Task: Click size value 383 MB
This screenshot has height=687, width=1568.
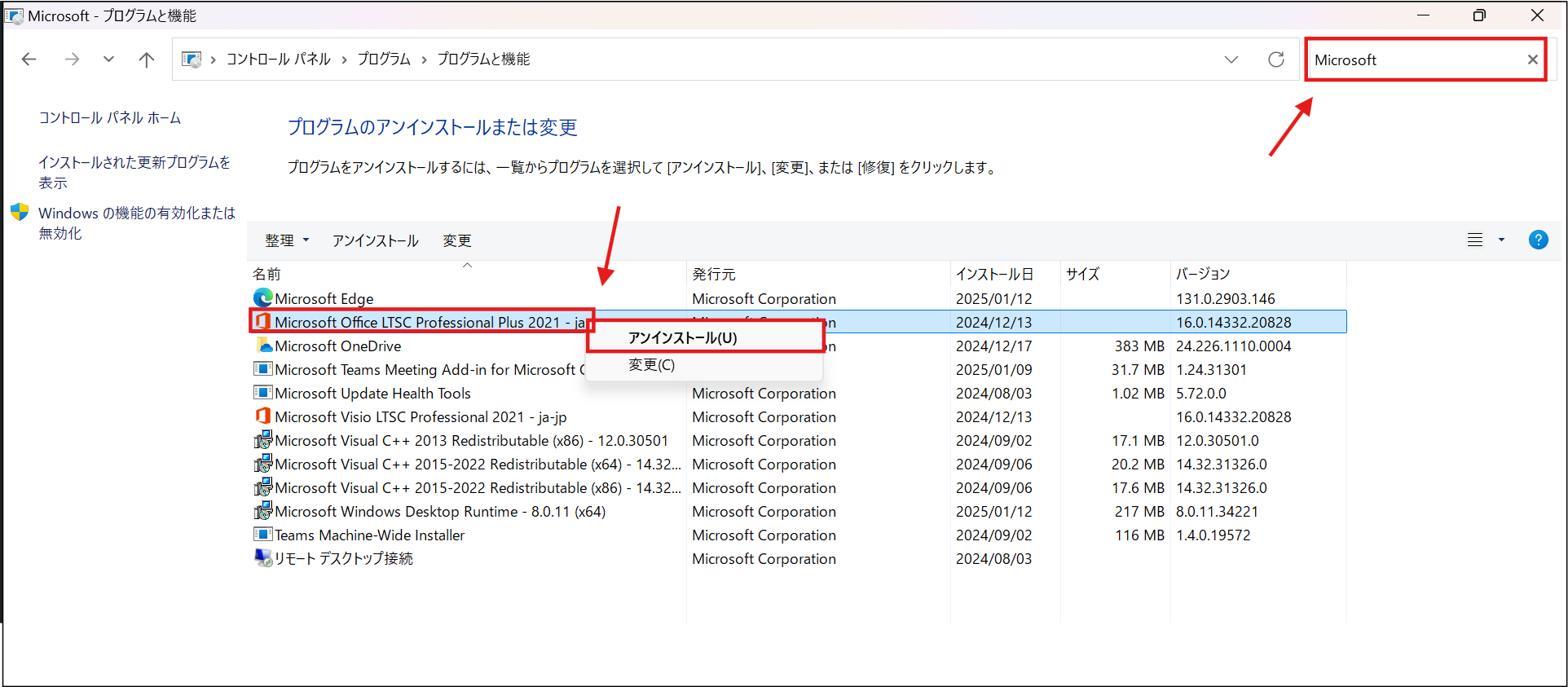Action: [x=1139, y=346]
